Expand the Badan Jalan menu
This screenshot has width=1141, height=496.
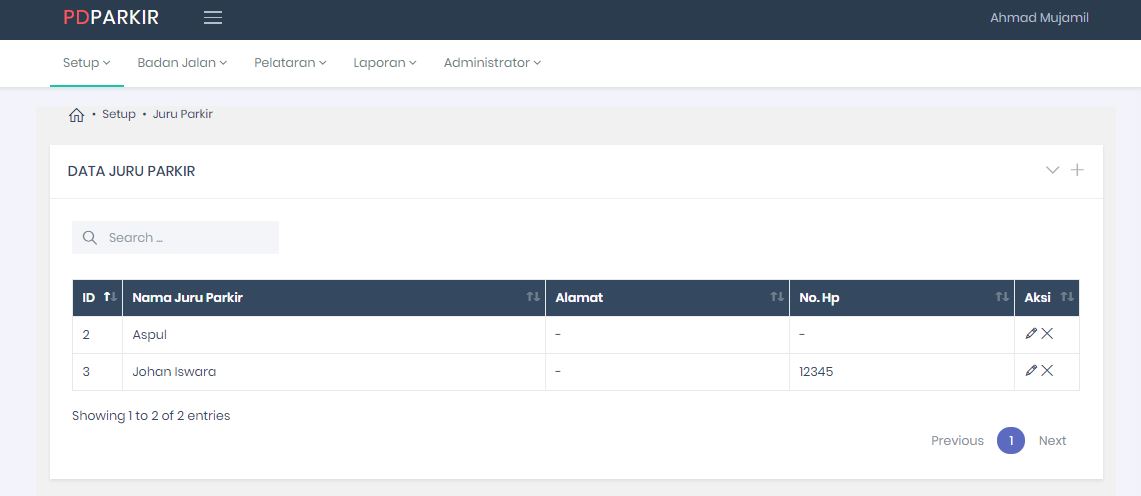coord(182,62)
